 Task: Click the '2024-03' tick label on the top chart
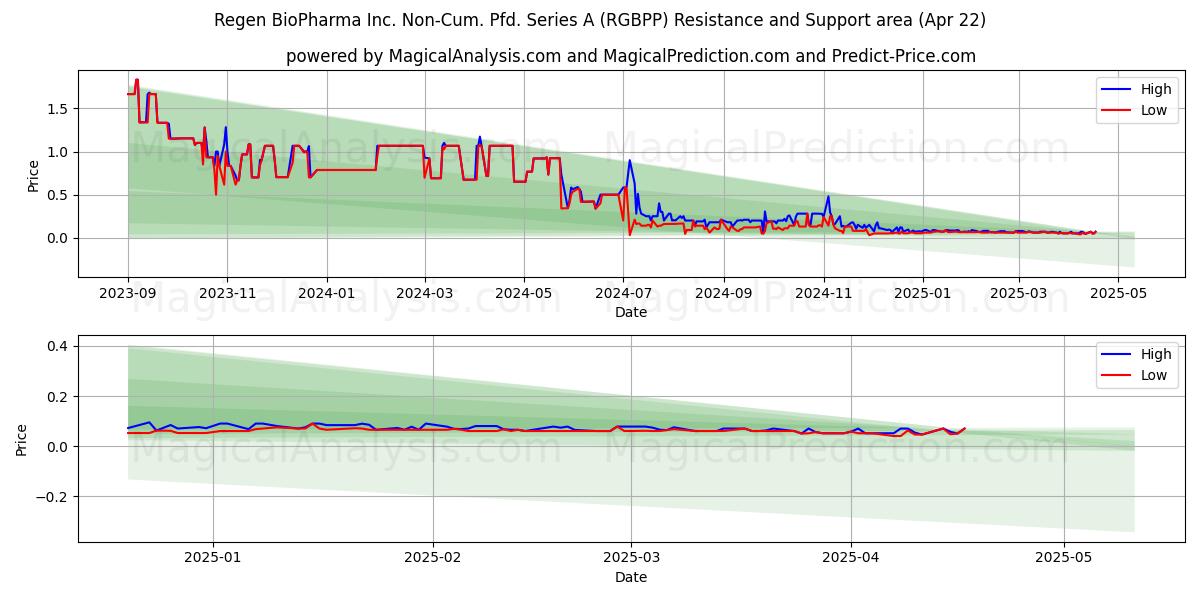(424, 293)
